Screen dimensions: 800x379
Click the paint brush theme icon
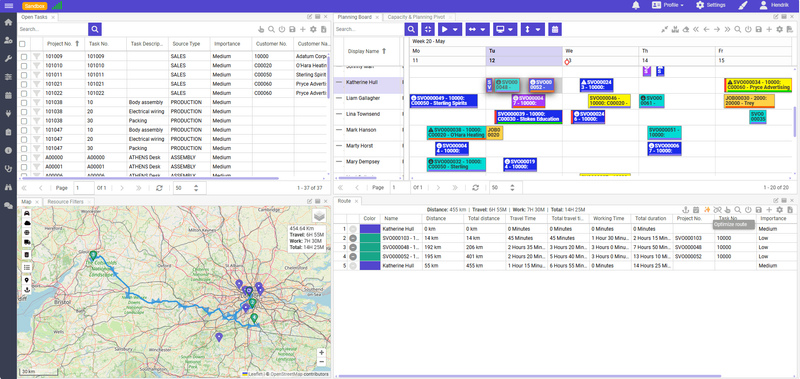(743, 5)
